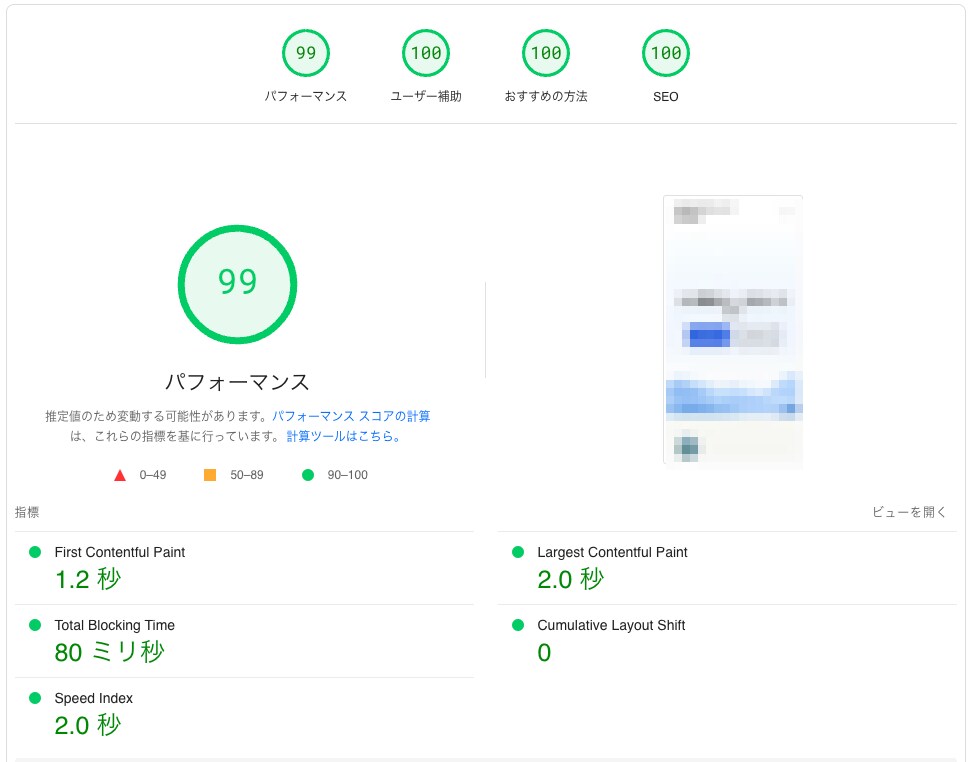The height and width of the screenshot is (762, 971).
Task: Click the Total Blocking Time metric title
Action: click(115, 625)
